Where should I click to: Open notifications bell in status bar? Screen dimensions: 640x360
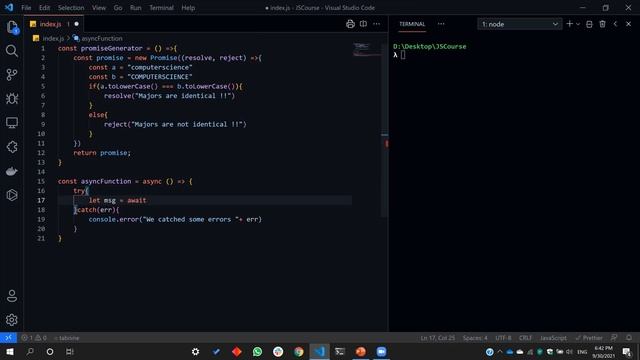[x=629, y=338]
